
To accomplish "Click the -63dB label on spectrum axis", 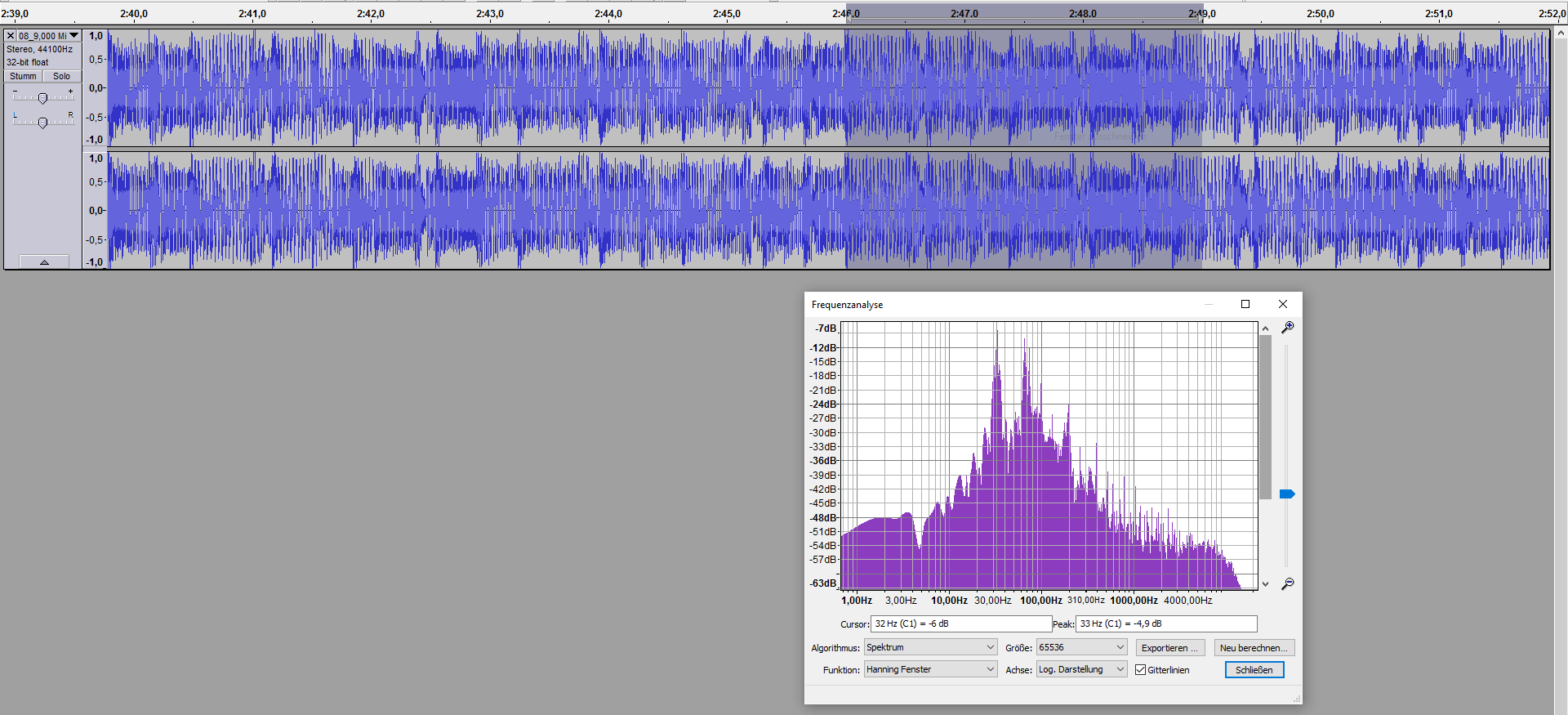I will point(823,583).
